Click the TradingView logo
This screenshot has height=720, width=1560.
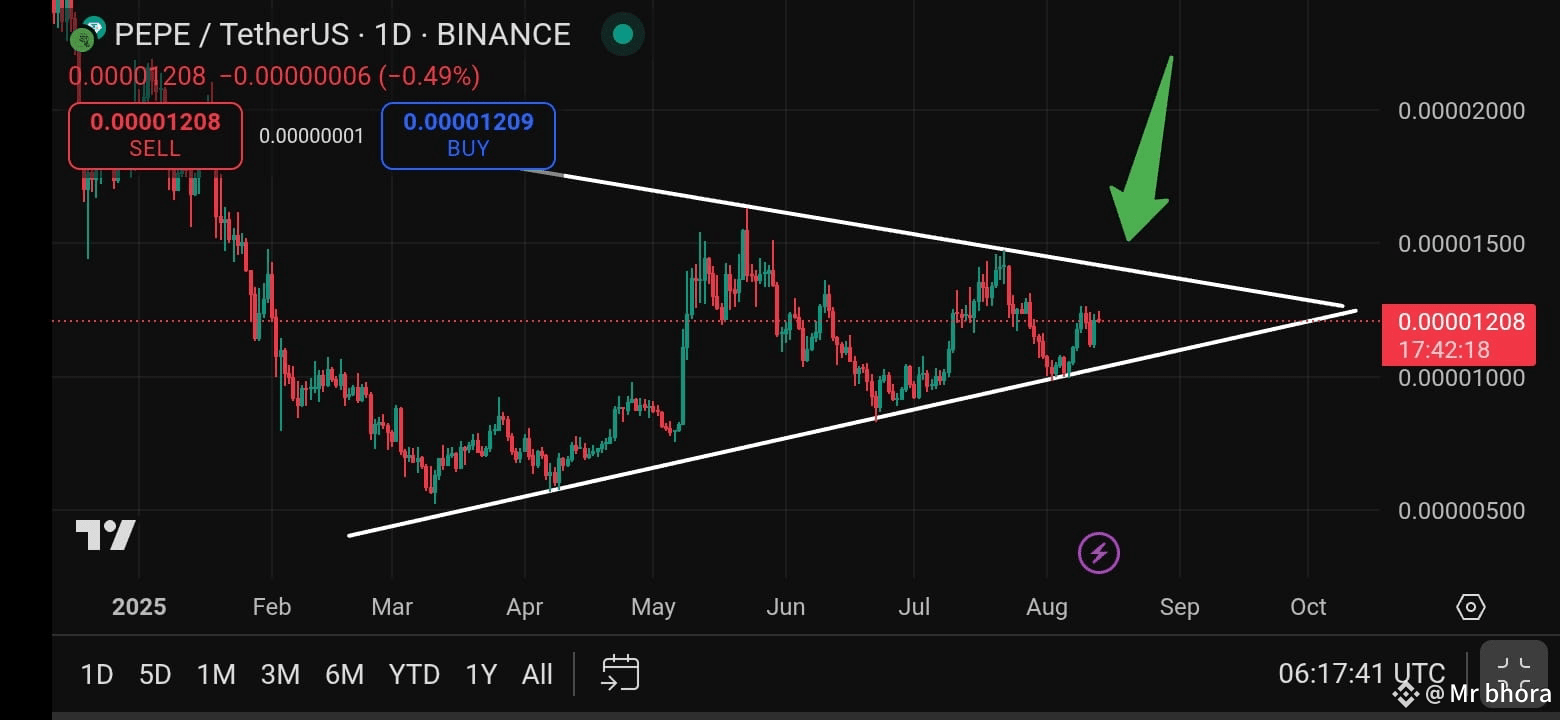(106, 535)
